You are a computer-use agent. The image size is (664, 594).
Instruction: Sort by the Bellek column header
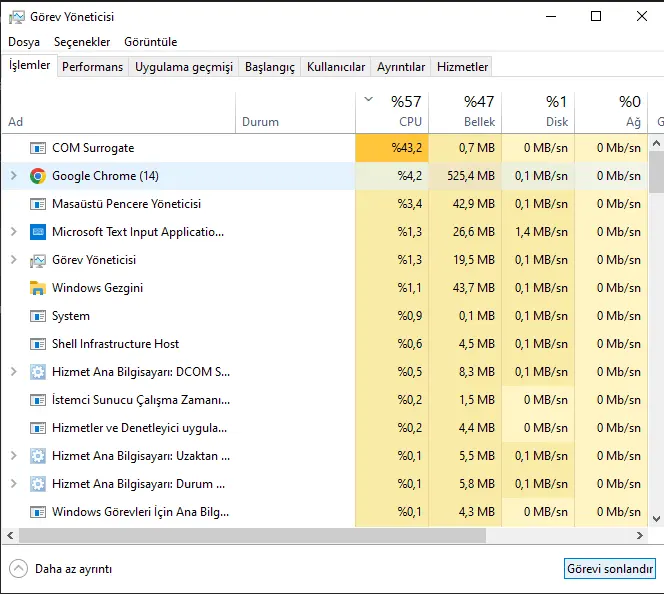pyautogui.click(x=465, y=112)
